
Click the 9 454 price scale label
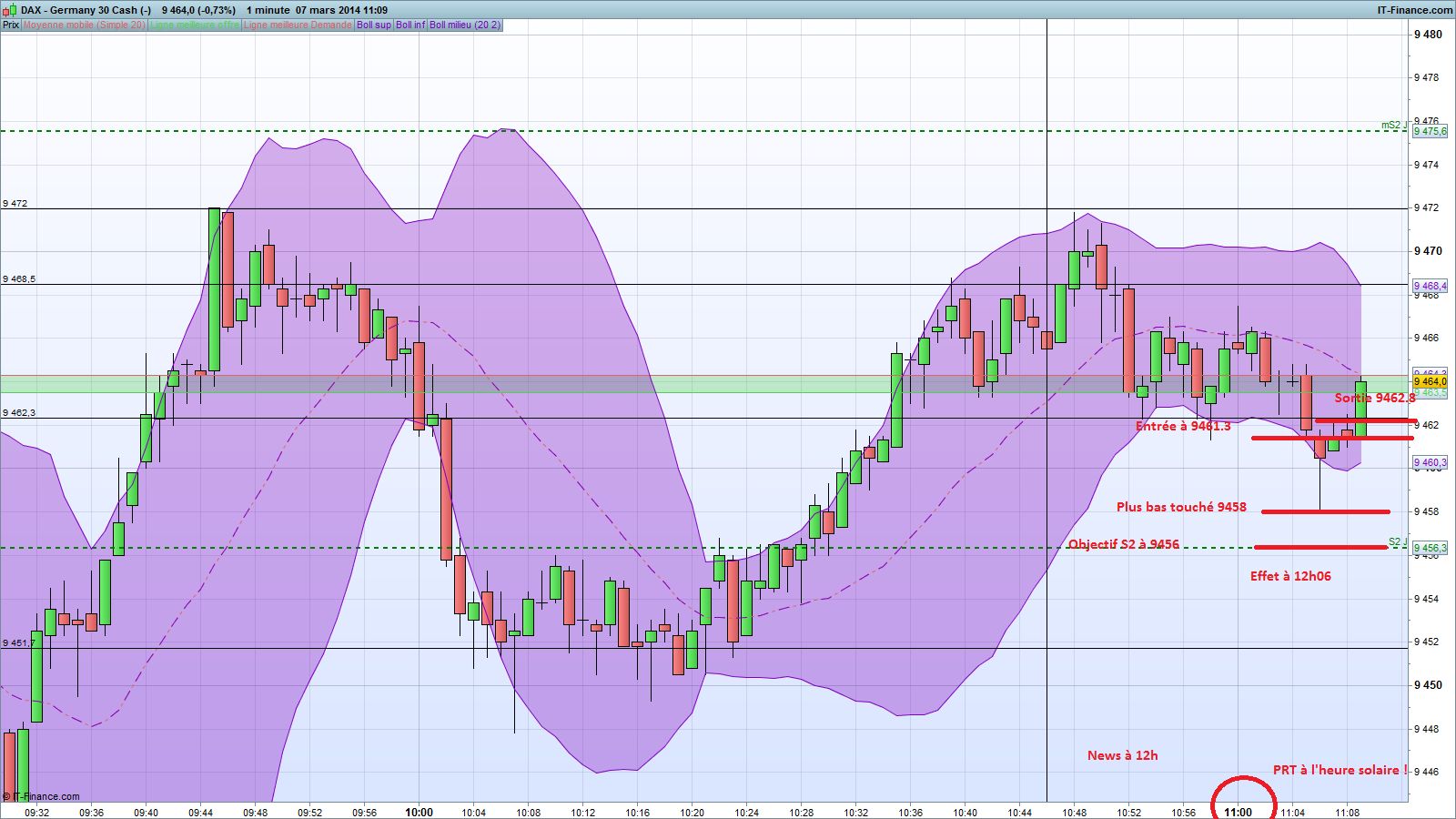[1427, 599]
